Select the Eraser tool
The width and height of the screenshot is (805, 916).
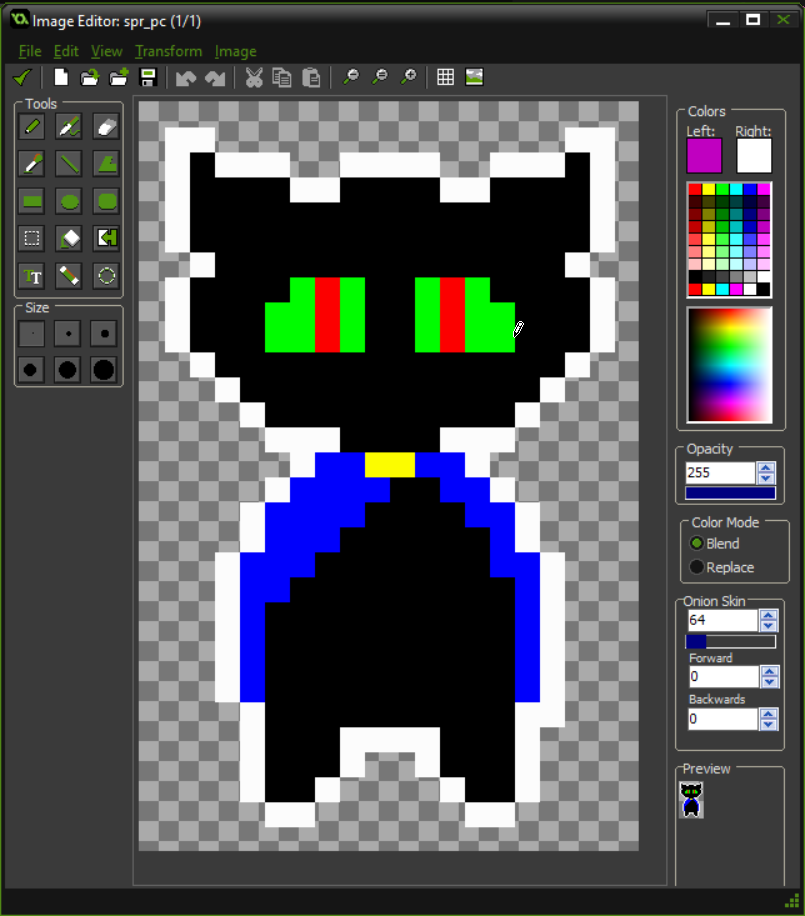point(106,127)
